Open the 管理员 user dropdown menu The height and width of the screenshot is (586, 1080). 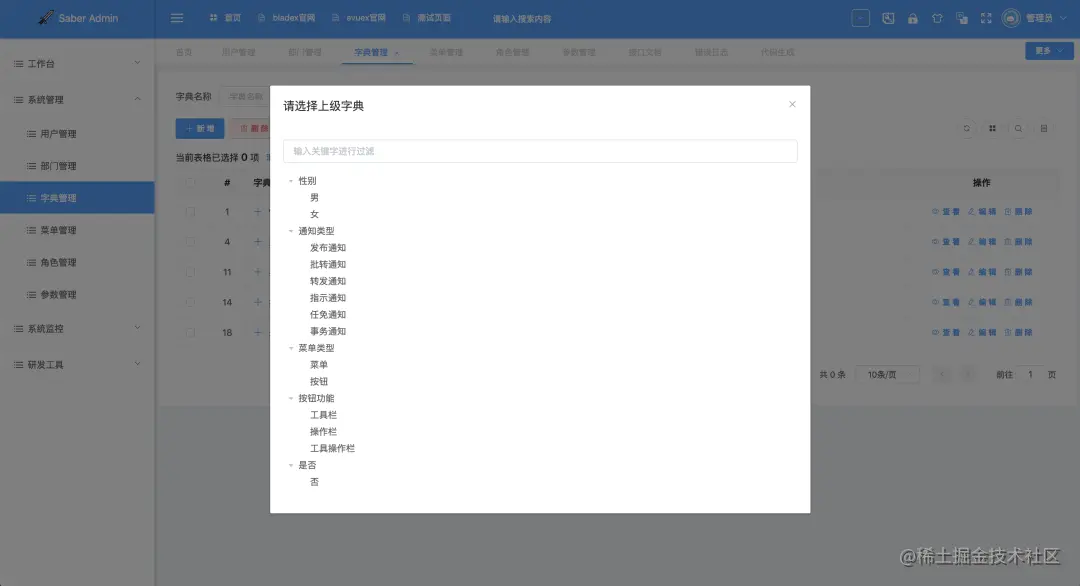tap(1040, 17)
